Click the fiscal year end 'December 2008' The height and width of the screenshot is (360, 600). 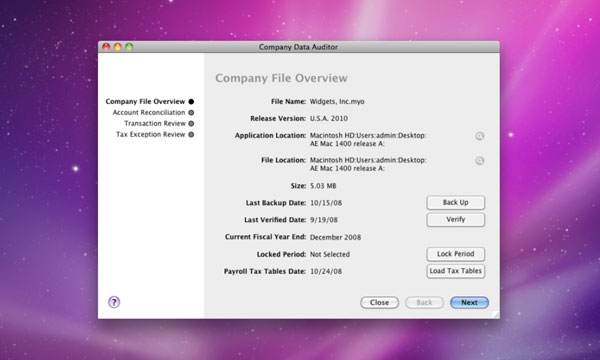pos(335,237)
